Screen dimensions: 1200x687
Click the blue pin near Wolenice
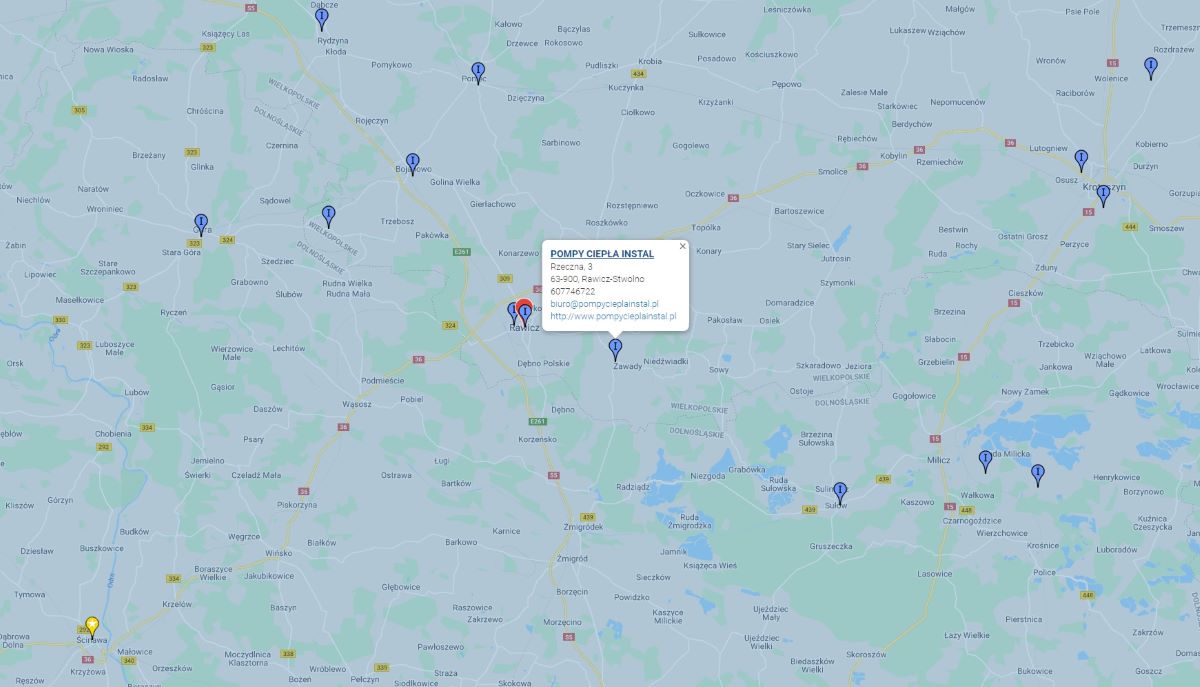1151,68
